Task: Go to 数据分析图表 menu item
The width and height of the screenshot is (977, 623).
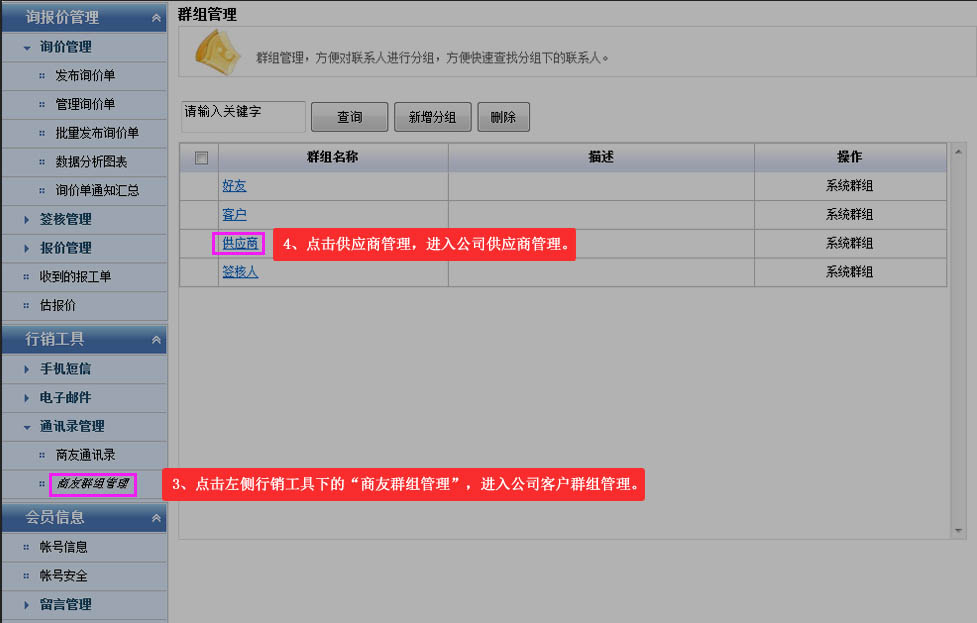Action: click(x=91, y=162)
